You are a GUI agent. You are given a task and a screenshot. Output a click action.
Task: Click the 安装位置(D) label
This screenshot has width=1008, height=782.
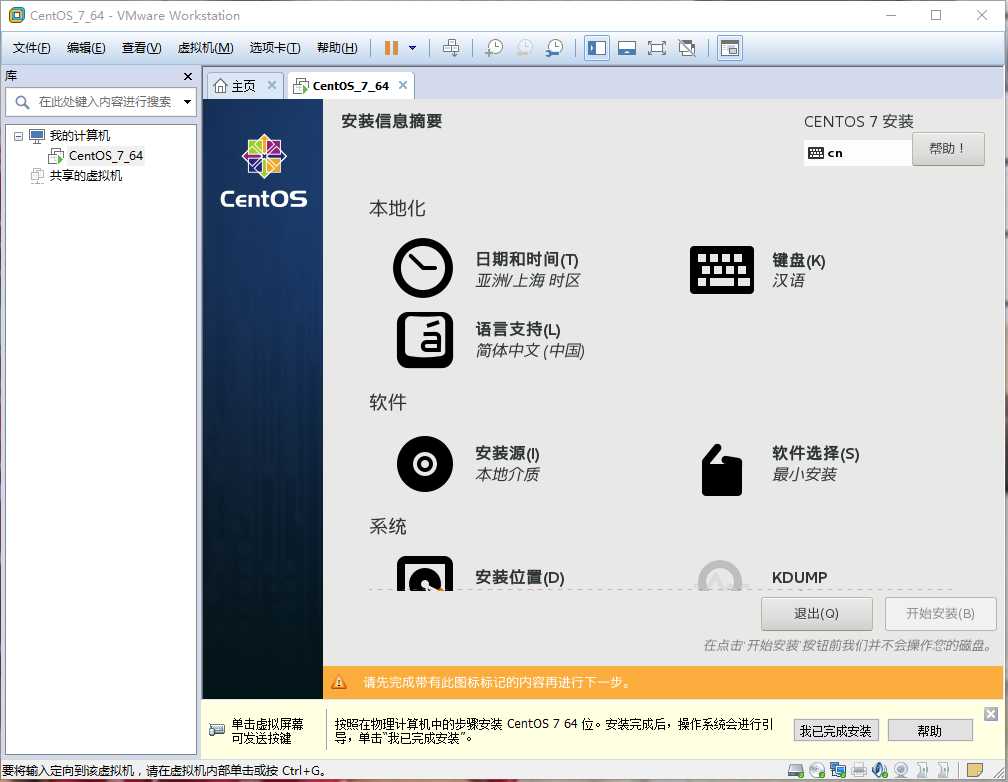click(x=519, y=577)
